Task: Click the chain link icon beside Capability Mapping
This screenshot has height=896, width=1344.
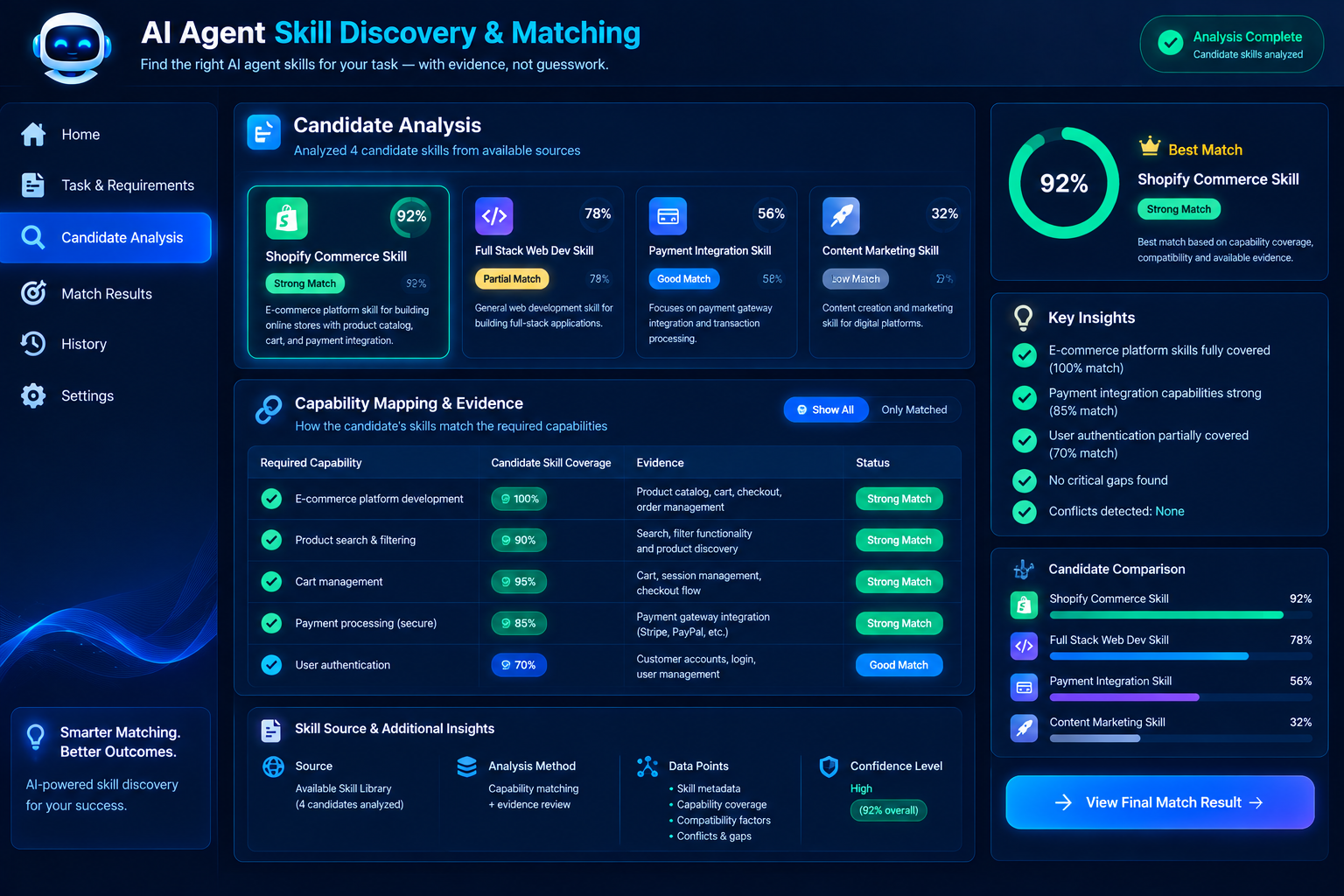Action: (x=269, y=409)
